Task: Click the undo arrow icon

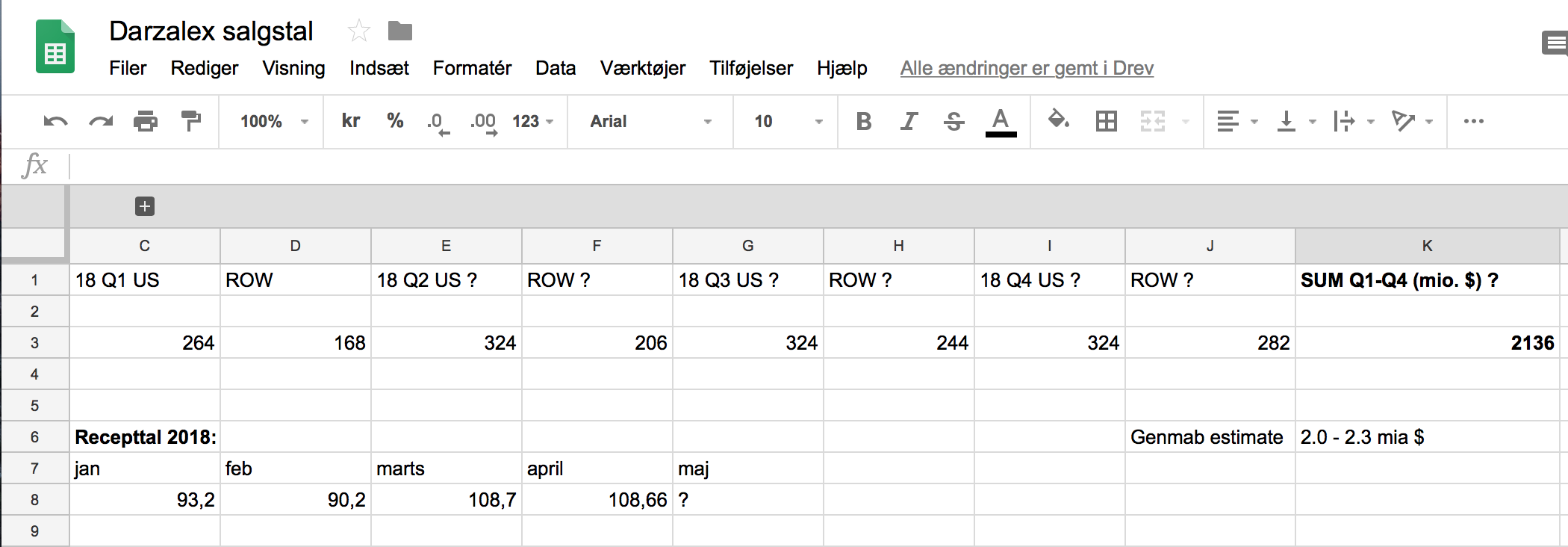Action: (x=56, y=121)
